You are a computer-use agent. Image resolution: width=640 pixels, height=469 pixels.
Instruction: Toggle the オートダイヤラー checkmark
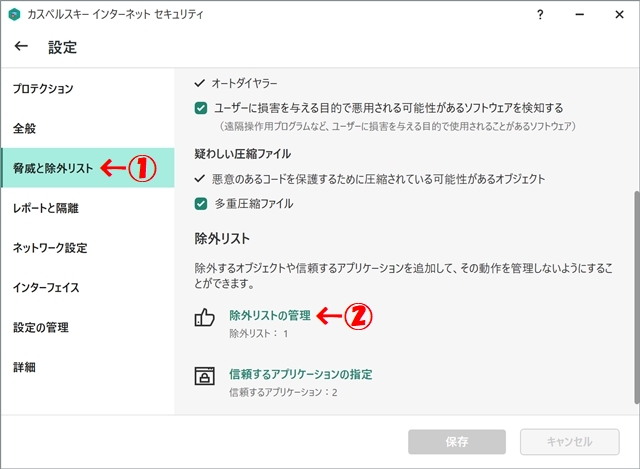[x=200, y=83]
